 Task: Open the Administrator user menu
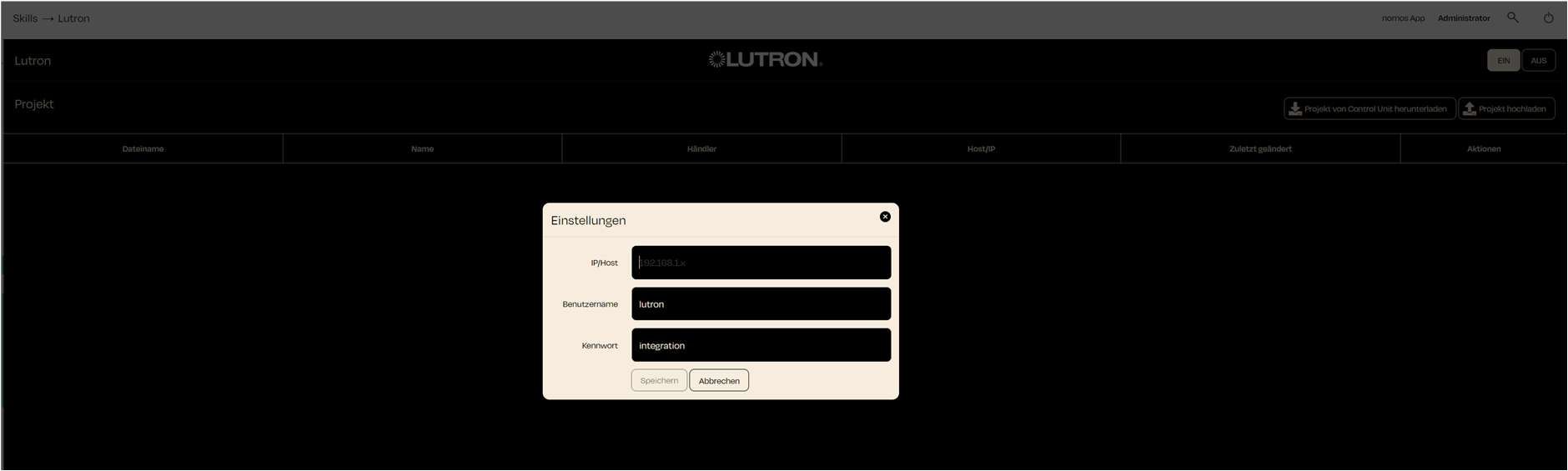coord(1463,18)
